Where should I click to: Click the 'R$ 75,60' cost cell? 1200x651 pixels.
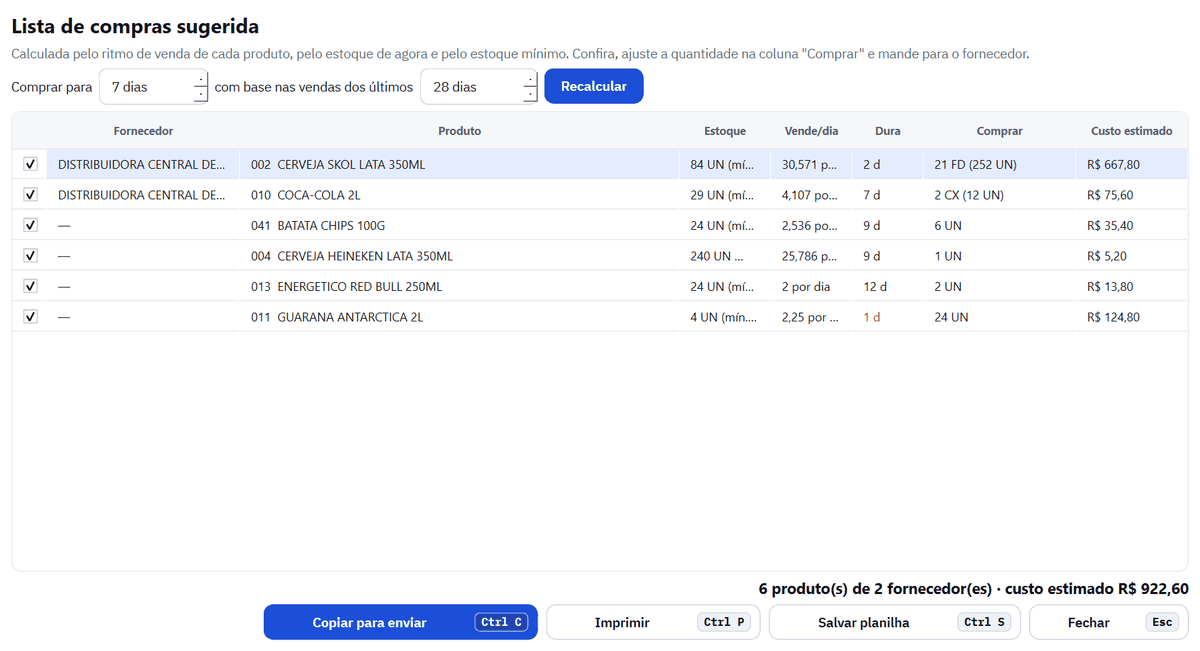1132,195
